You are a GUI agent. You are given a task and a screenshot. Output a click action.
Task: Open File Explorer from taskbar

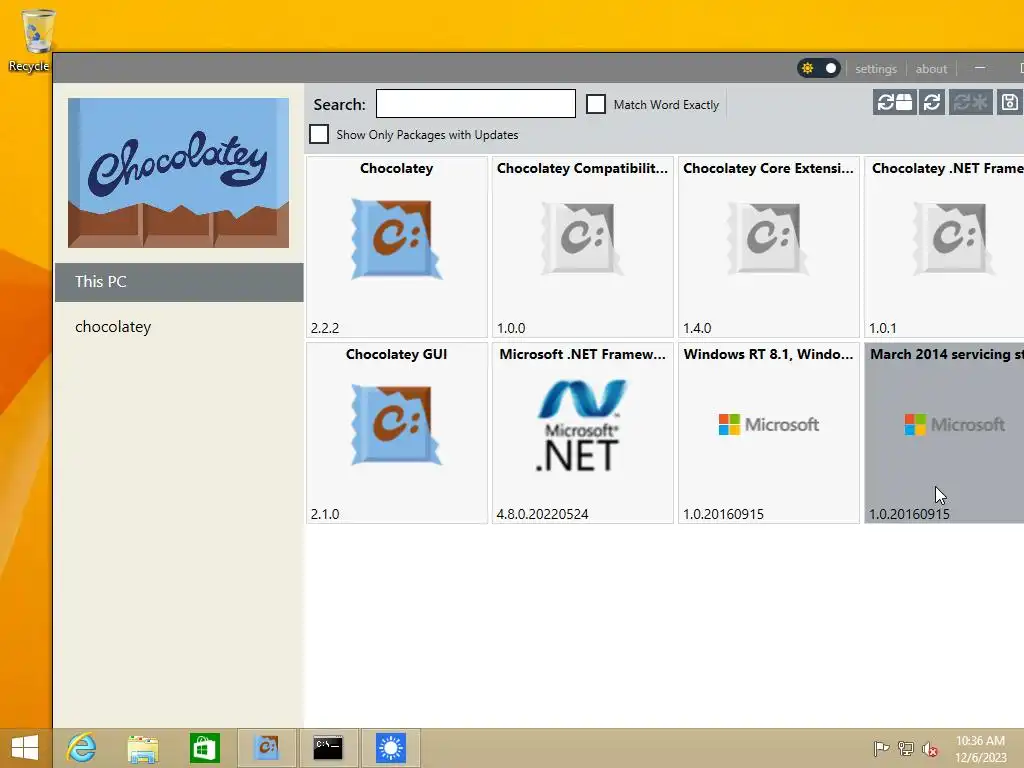143,748
